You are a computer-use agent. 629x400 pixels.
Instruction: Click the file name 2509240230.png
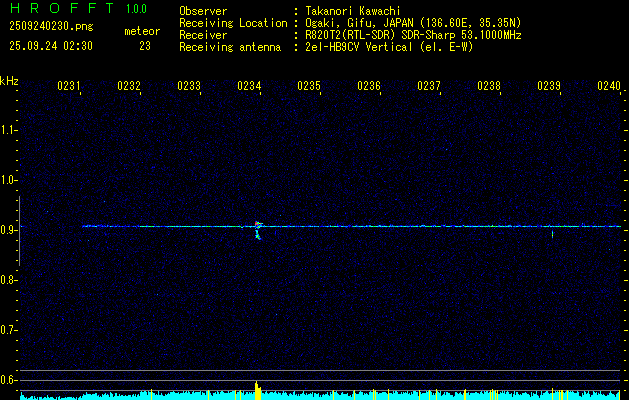click(x=51, y=26)
